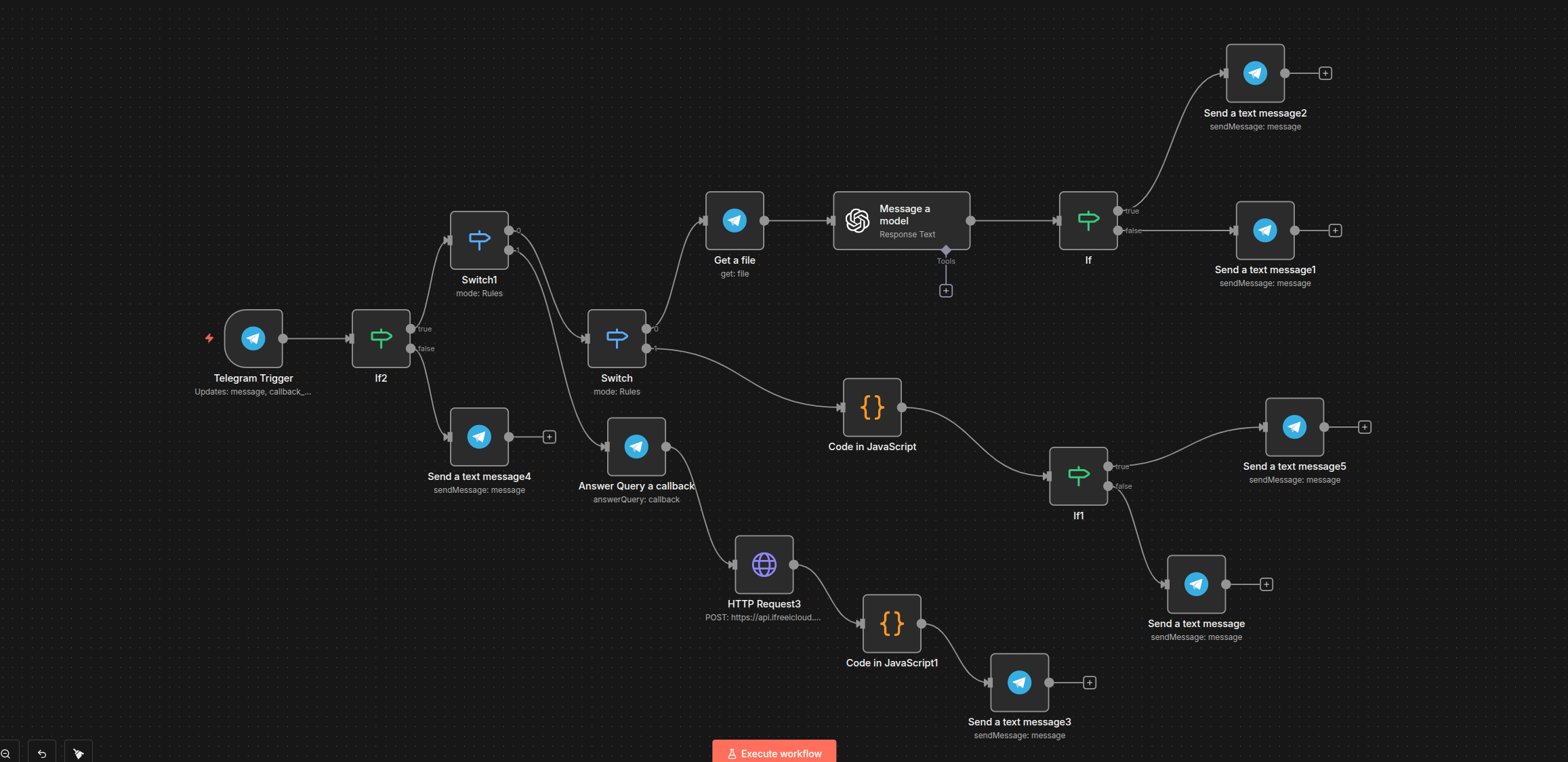
Task: Click the tidy up broom icon
Action: (x=79, y=754)
